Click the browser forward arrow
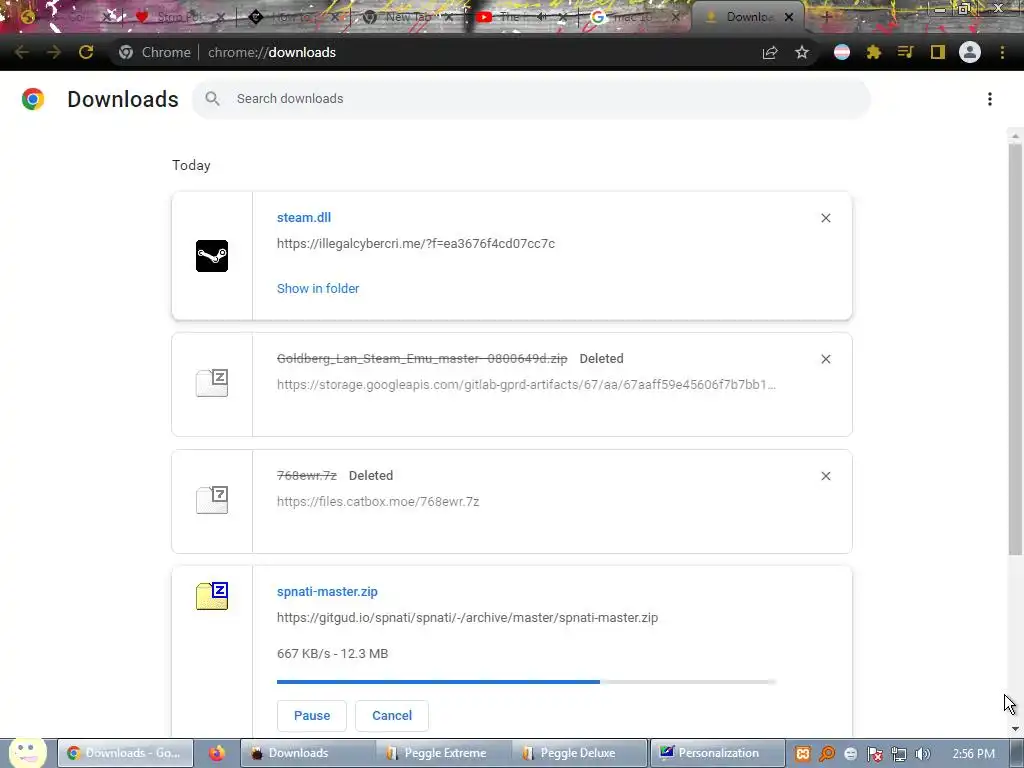 [x=54, y=52]
